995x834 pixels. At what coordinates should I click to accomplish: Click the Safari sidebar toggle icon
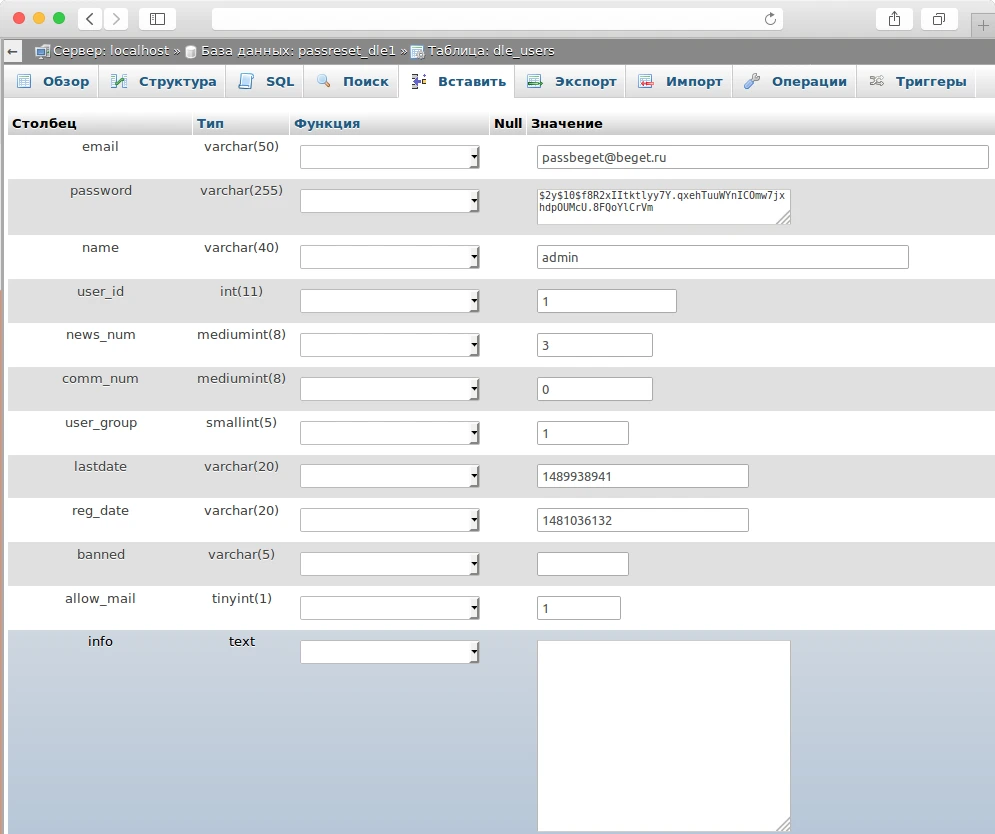[157, 19]
